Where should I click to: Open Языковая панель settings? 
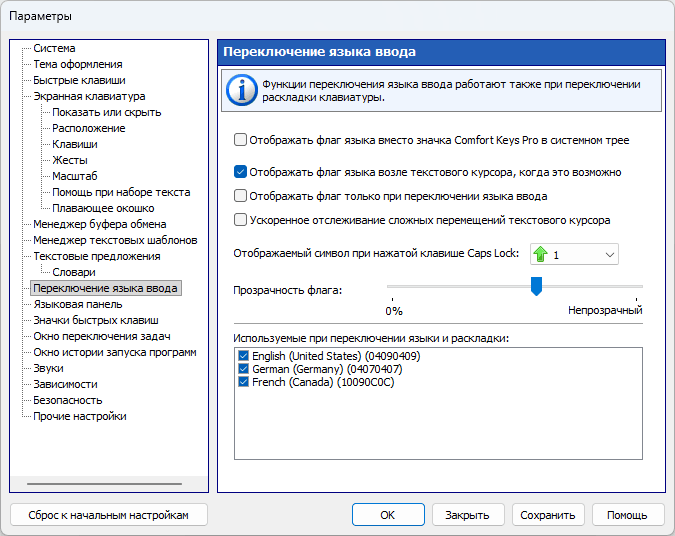pos(78,304)
